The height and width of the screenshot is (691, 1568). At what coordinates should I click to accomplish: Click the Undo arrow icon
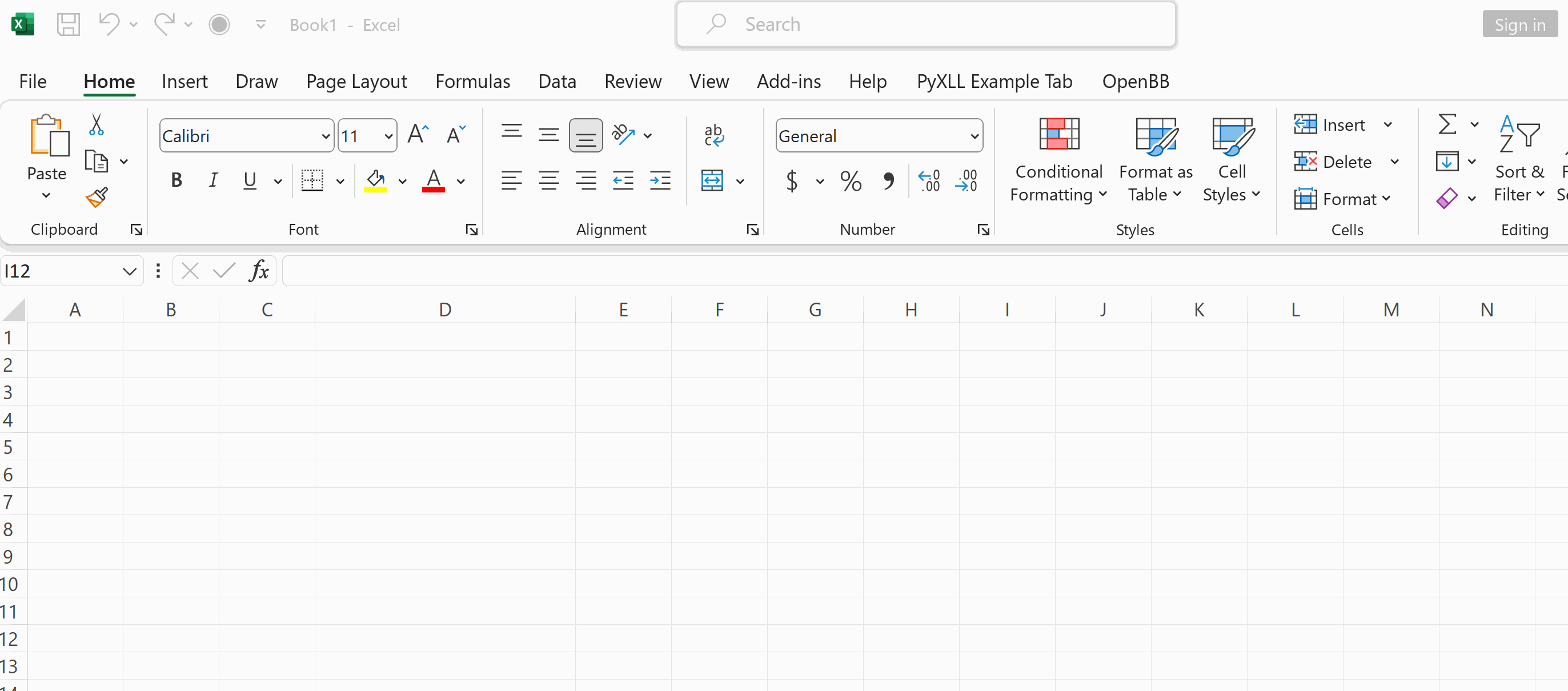pos(109,25)
